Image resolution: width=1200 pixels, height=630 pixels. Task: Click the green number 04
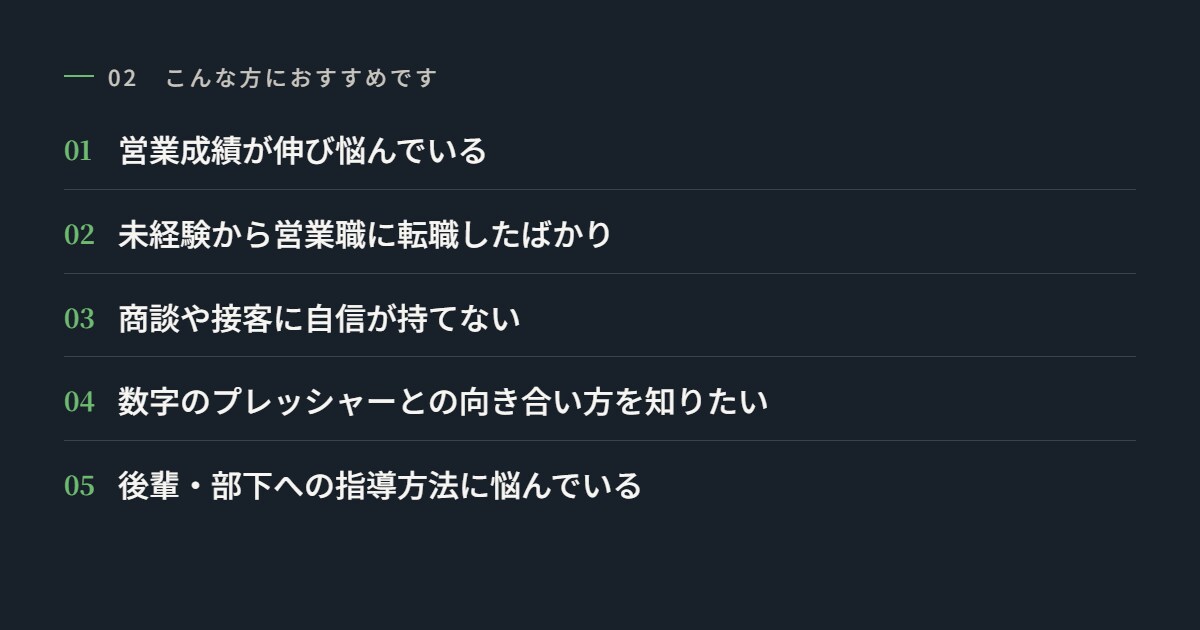coord(79,402)
